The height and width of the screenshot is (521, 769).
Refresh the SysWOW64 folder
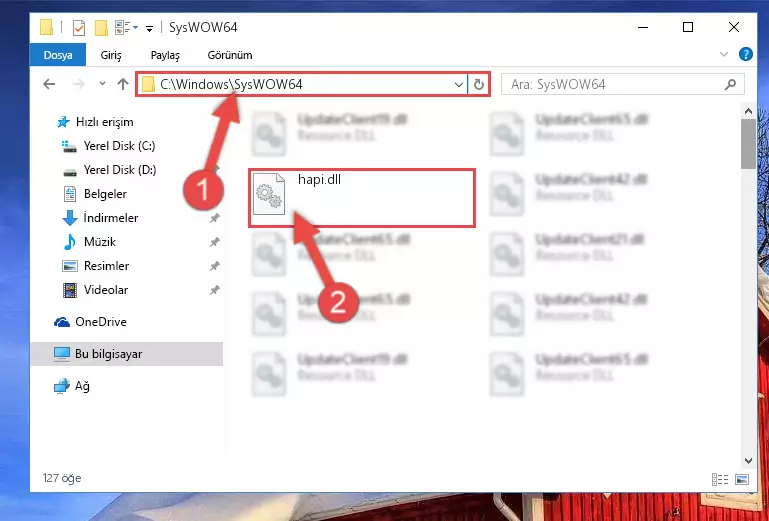pyautogui.click(x=479, y=84)
